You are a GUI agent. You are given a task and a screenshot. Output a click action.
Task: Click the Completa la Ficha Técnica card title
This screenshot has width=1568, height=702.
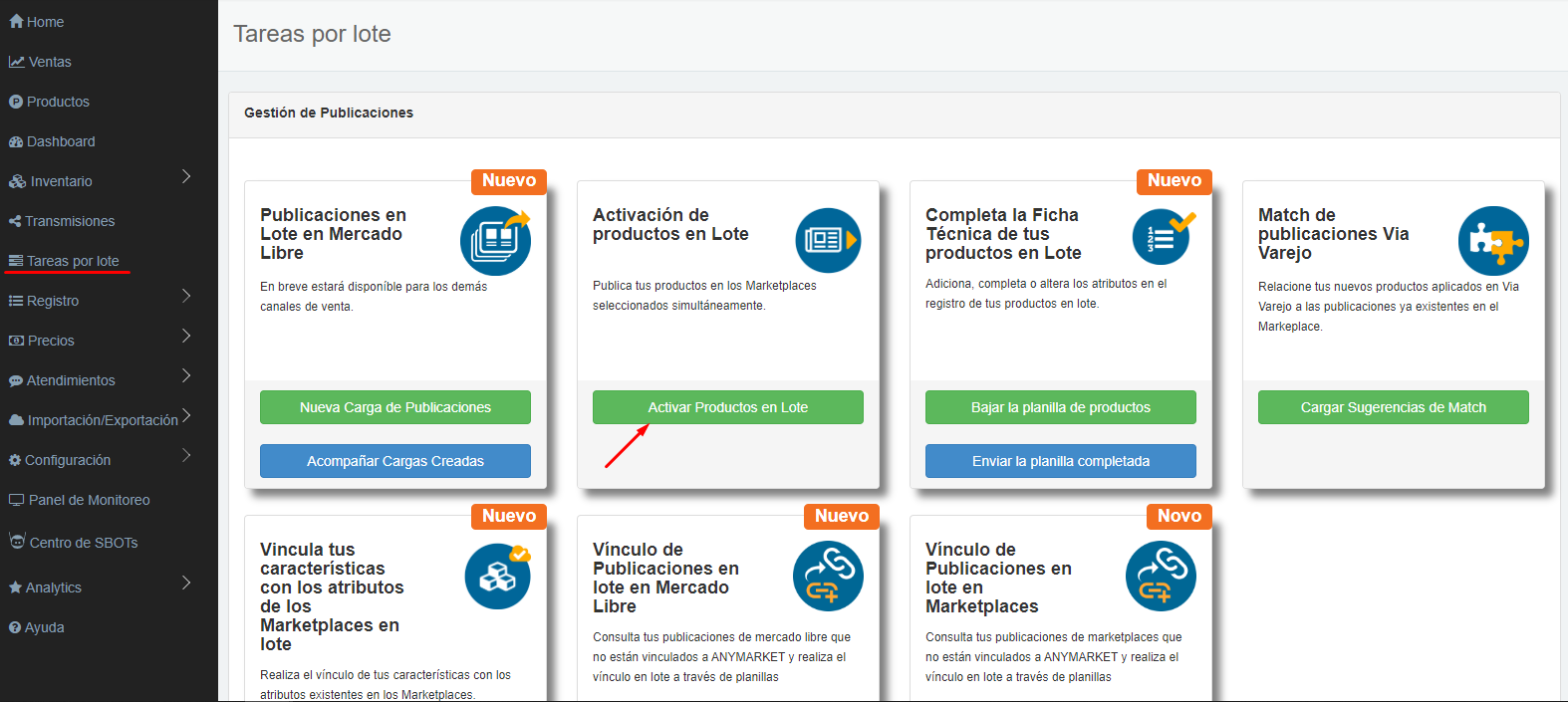(1003, 234)
